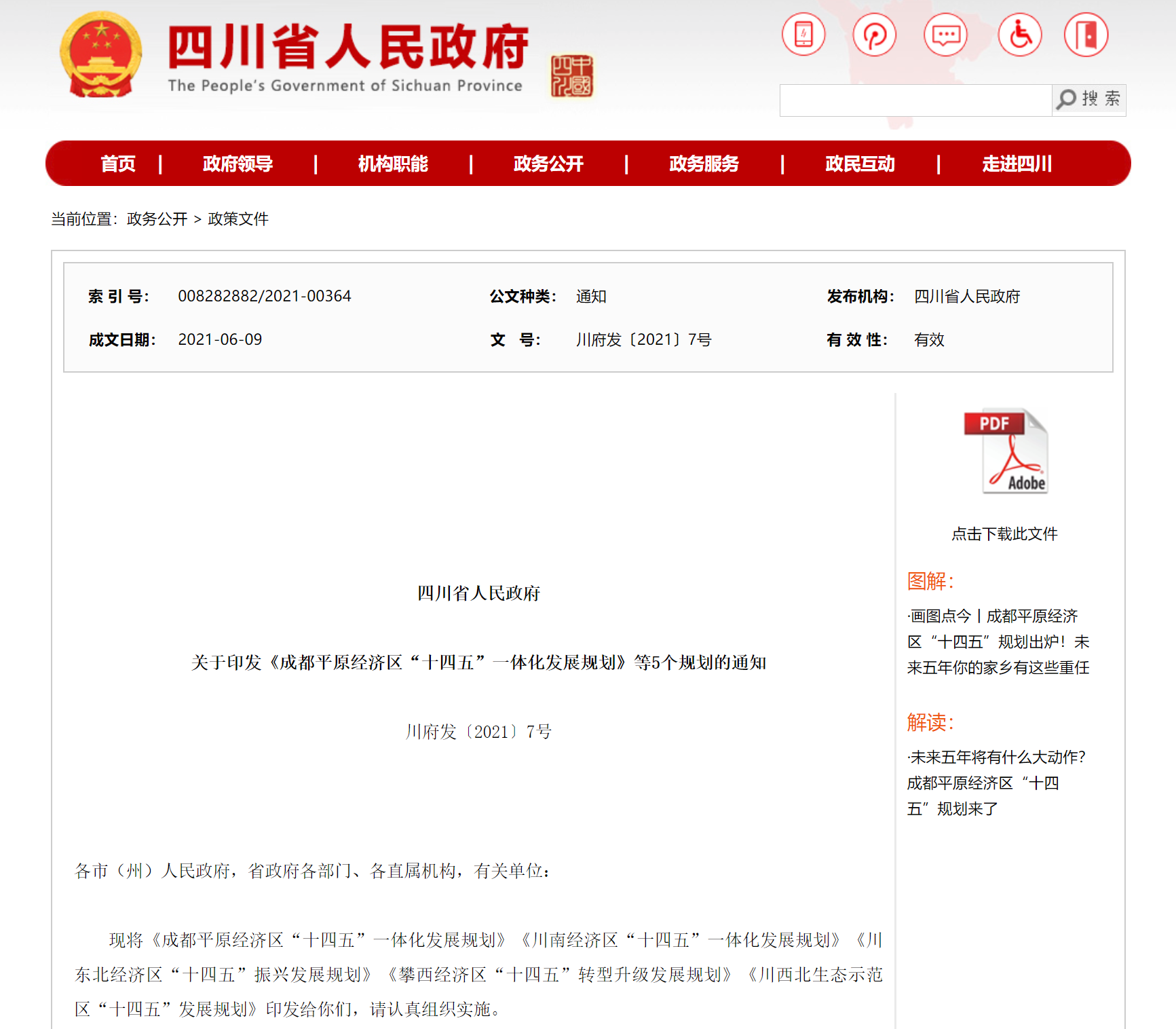Download the file via PDF Adobe icon
This screenshot has height=1029, width=1176.
pos(1005,451)
